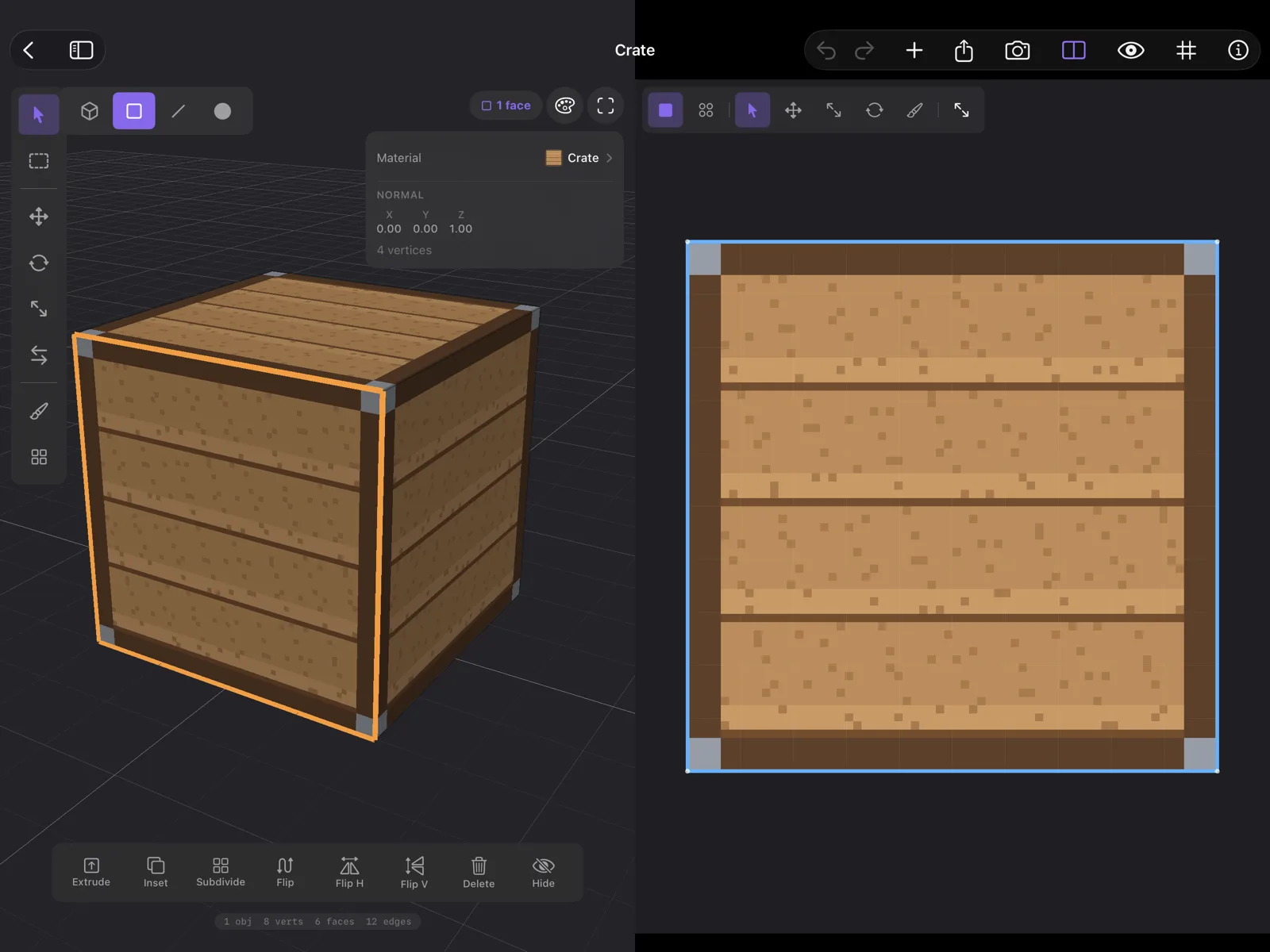Go back with the chevron arrow

[x=29, y=50]
